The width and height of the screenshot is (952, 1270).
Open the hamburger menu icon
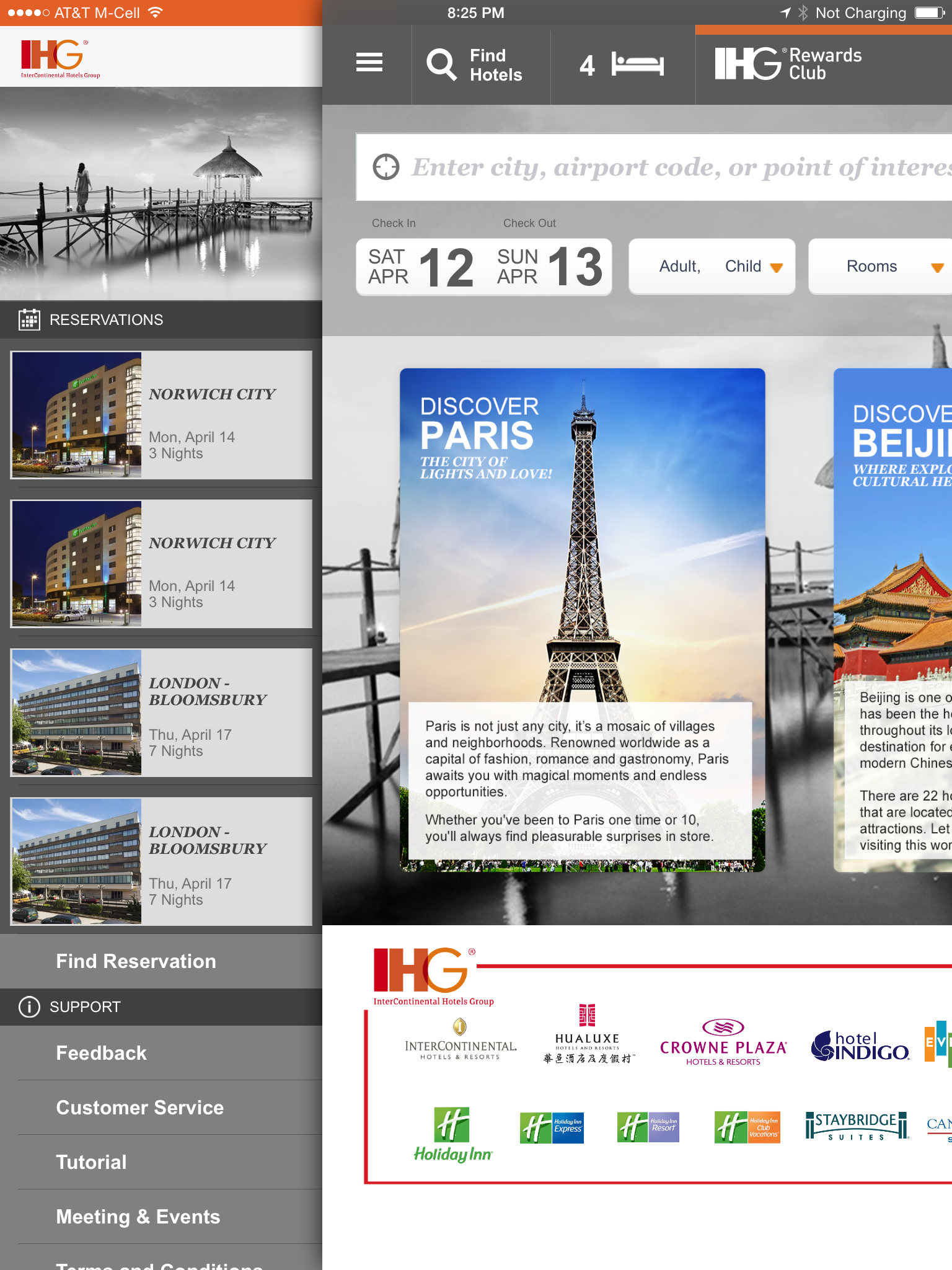coord(369,63)
